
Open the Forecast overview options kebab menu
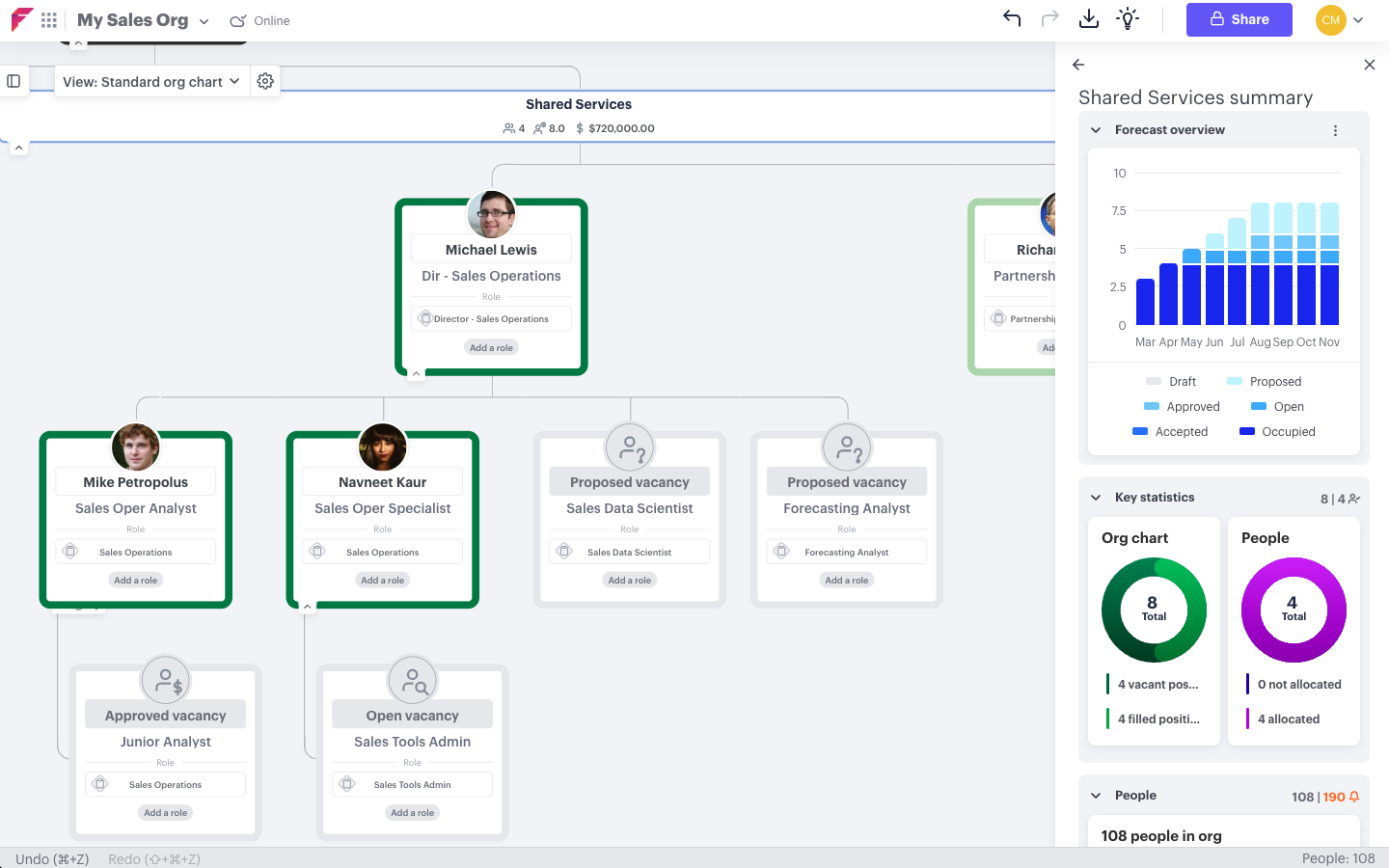[1335, 129]
